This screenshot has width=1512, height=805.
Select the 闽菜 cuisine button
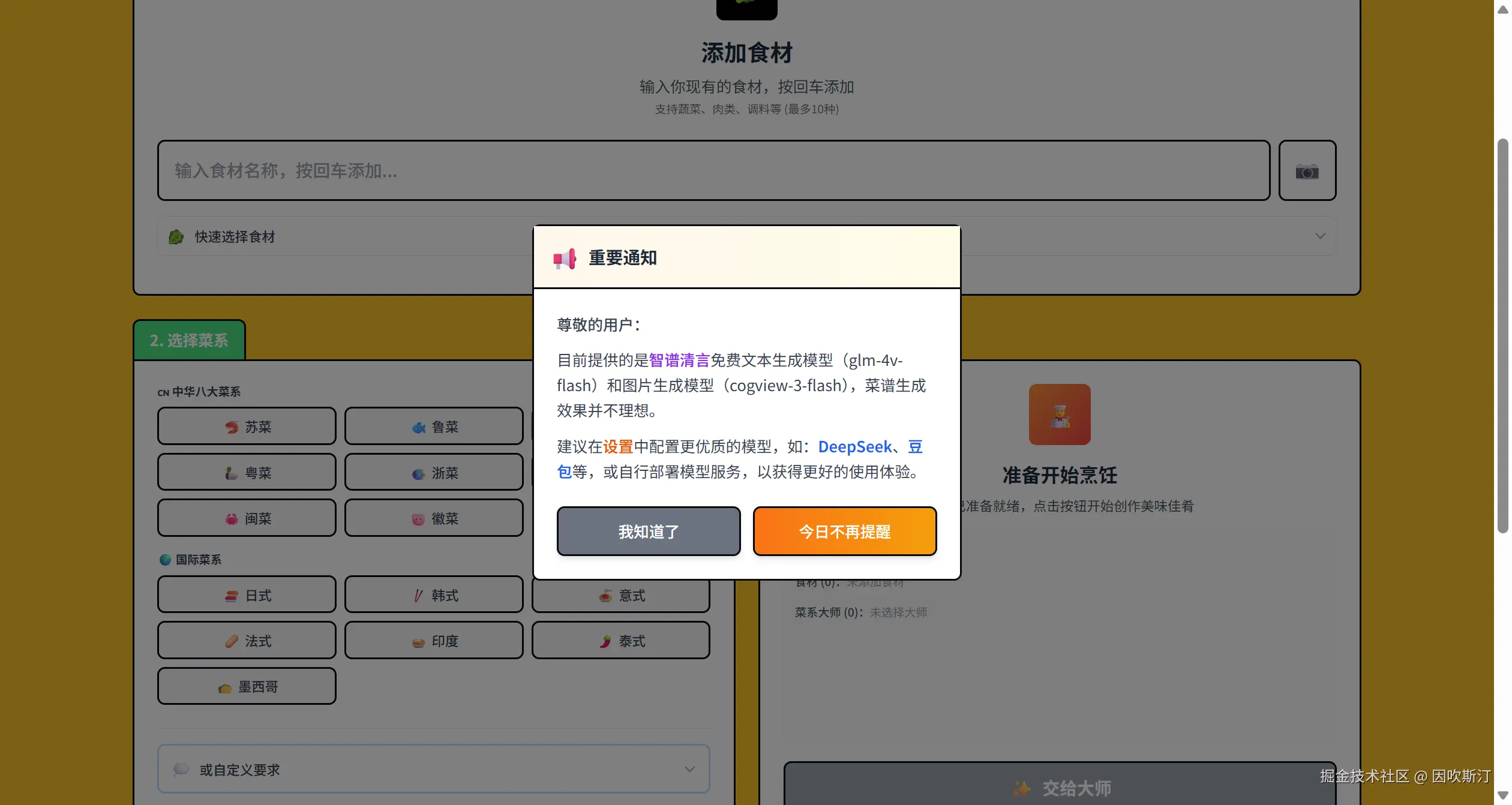(x=246, y=518)
